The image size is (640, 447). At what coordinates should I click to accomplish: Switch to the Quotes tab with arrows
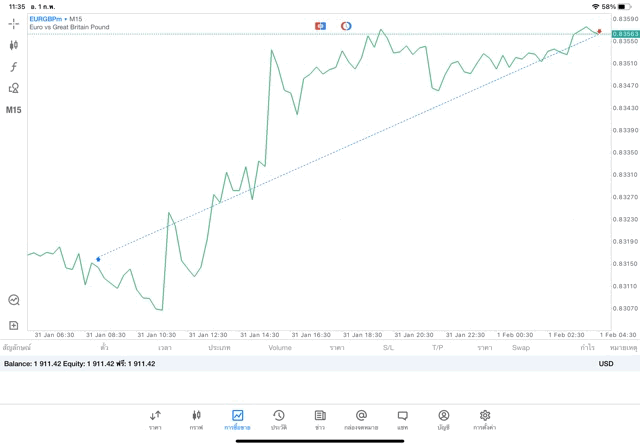tap(155, 419)
